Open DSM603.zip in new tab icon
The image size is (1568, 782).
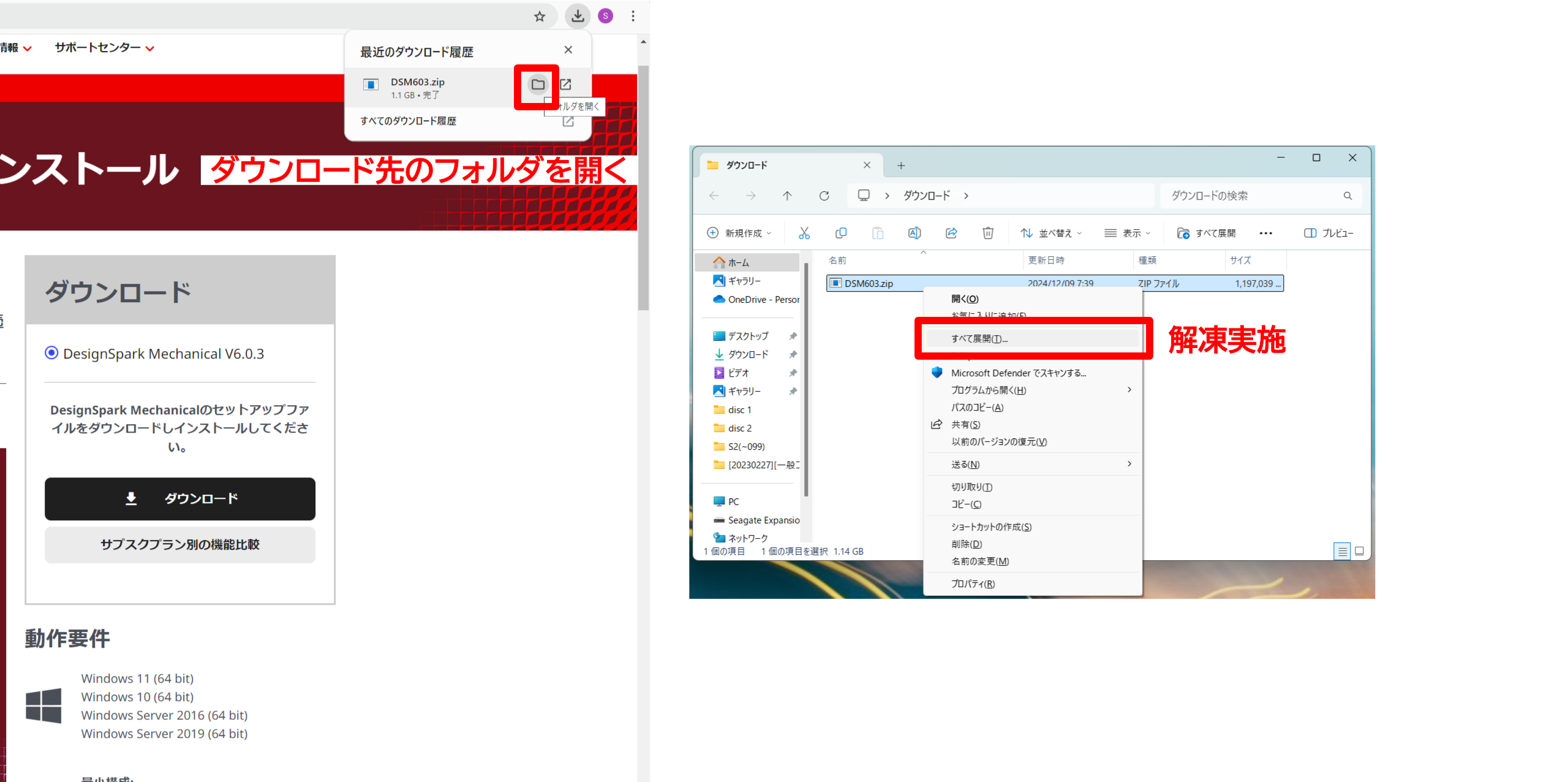[565, 85]
